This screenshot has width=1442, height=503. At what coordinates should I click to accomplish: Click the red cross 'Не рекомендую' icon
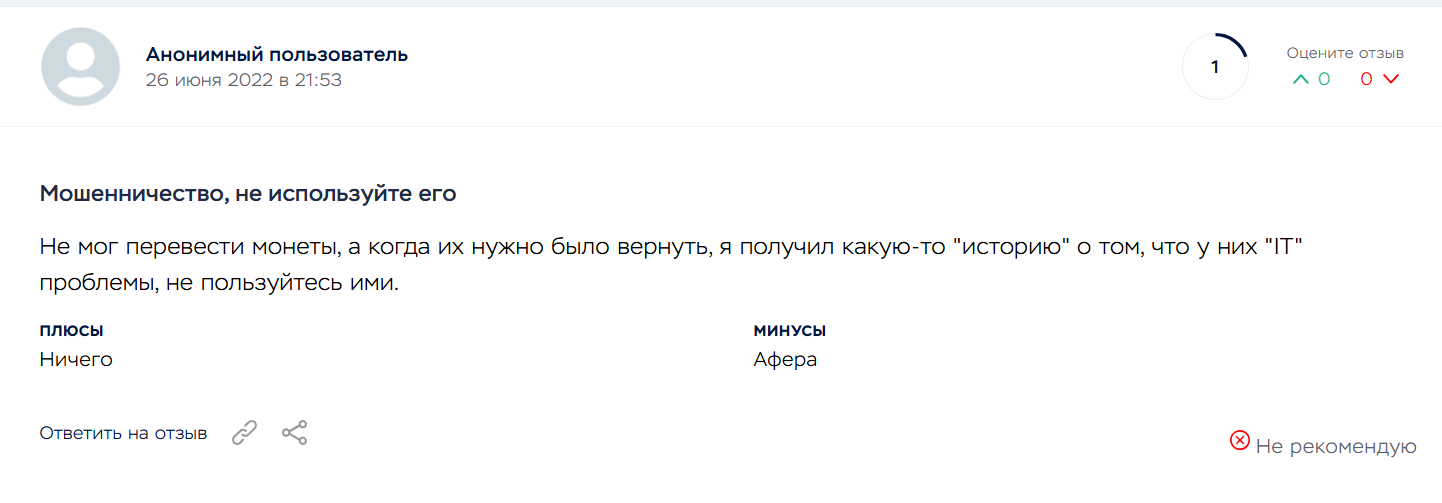[1240, 441]
